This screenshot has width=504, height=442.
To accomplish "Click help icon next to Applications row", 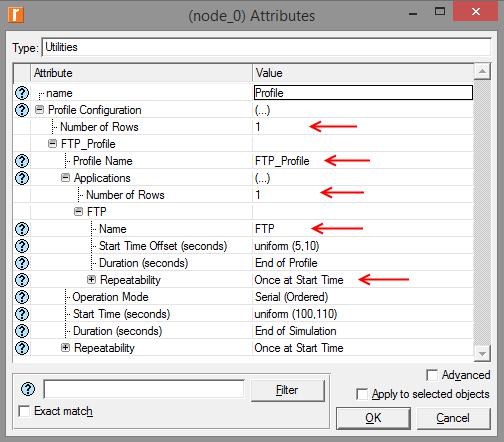I will pos(22,178).
